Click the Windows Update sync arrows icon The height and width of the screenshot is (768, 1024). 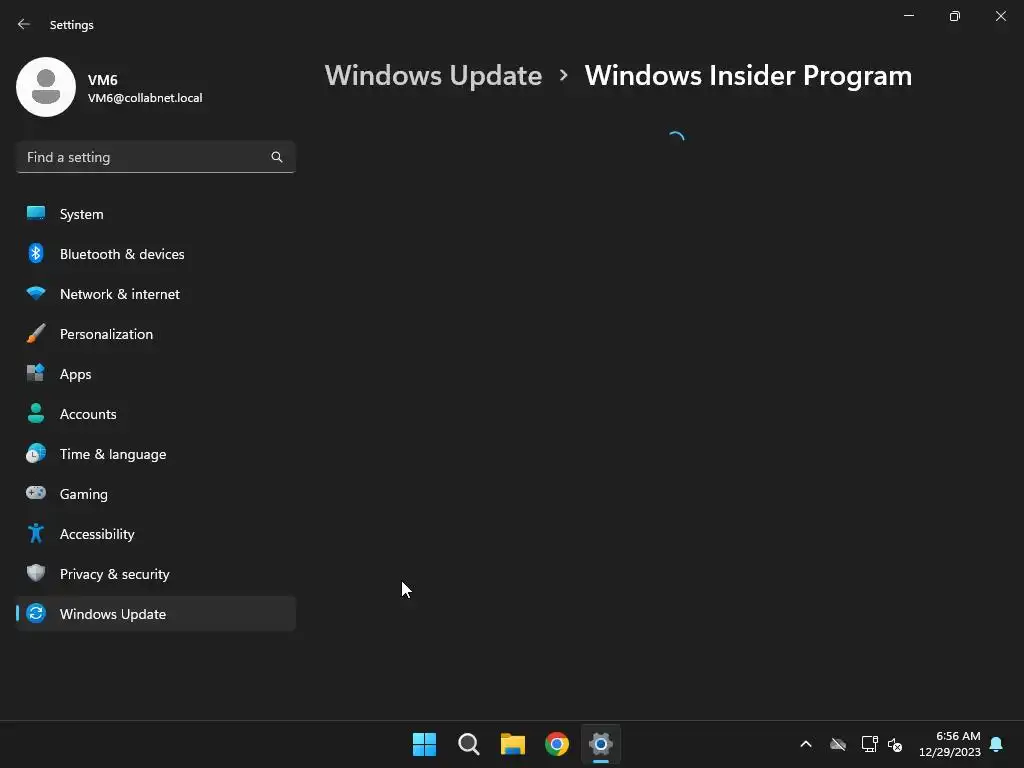[36, 613]
